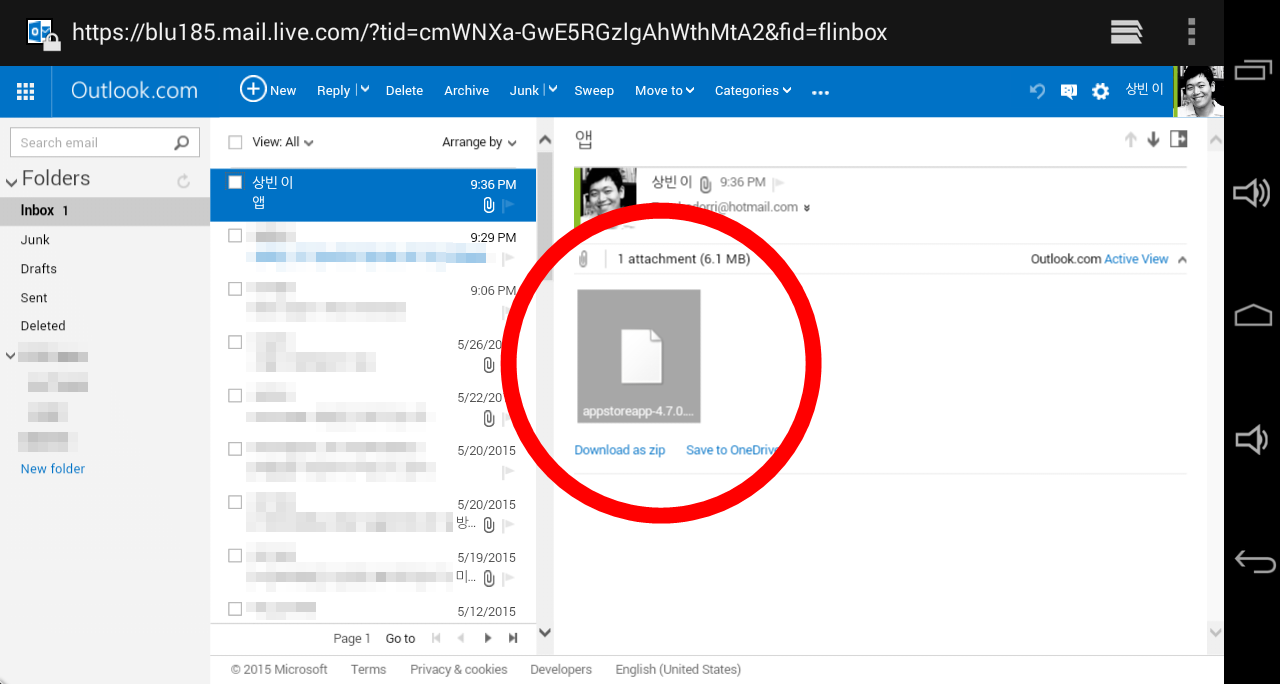Viewport: 1280px width, 684px height.
Task: Click Active View link
Action: click(x=1136, y=259)
